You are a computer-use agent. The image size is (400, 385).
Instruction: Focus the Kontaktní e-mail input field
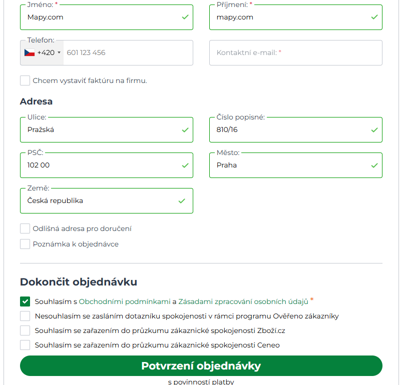pyautogui.click(x=296, y=53)
